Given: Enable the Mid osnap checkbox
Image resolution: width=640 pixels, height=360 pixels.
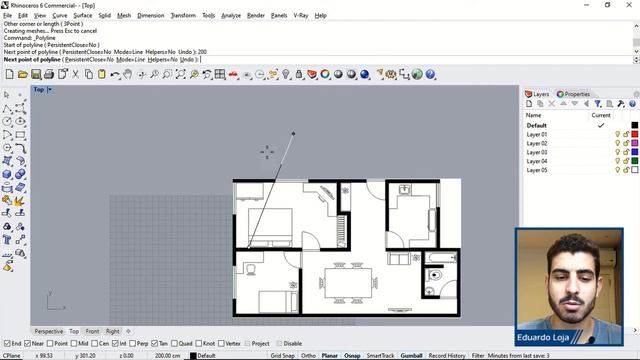Looking at the screenshot, I should [x=74, y=344].
